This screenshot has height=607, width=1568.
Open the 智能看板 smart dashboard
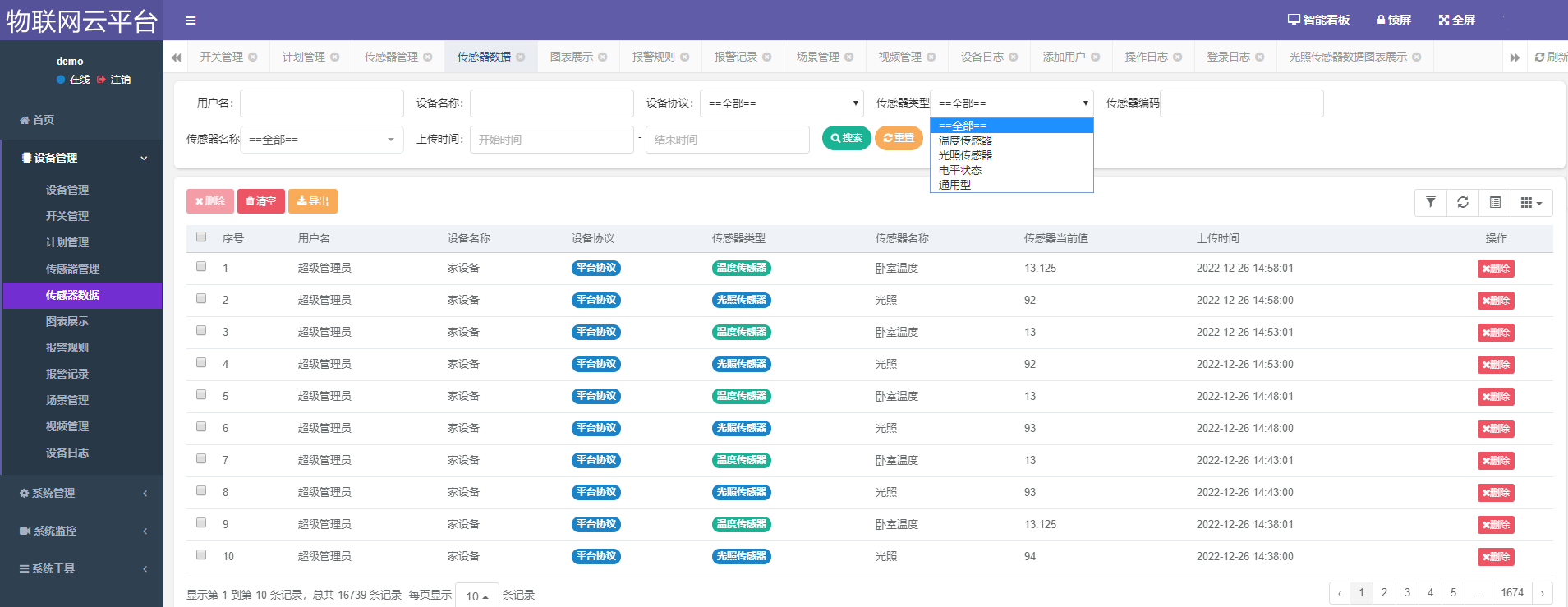(1318, 20)
